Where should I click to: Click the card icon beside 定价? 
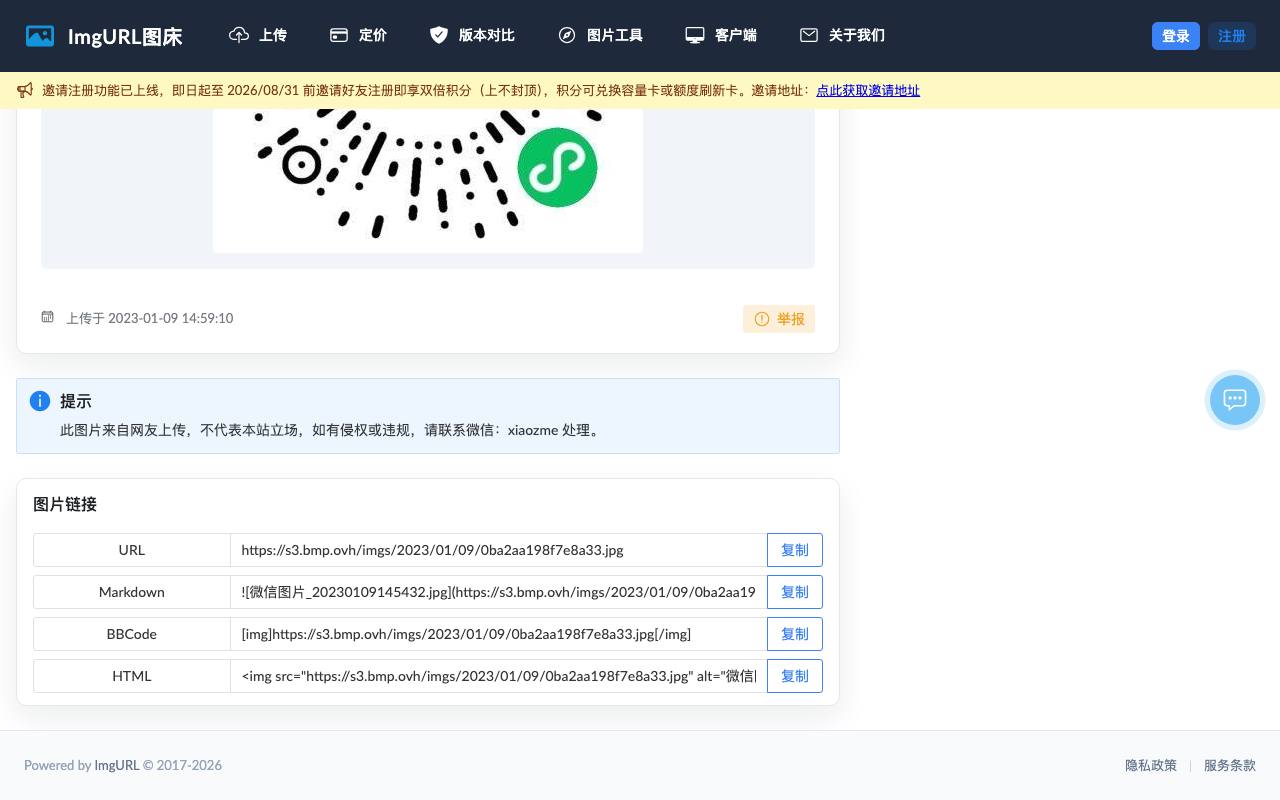tap(339, 35)
